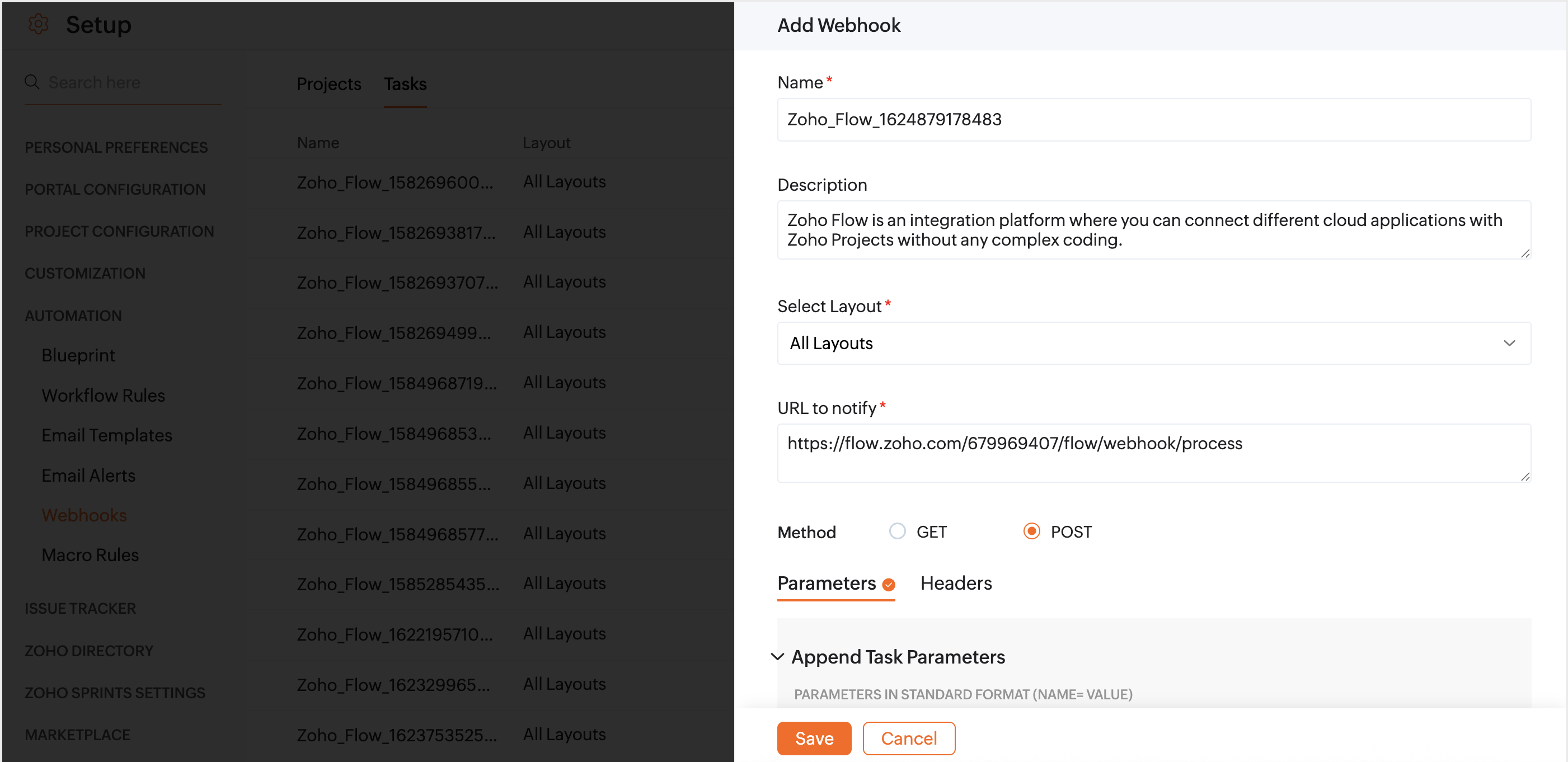Viewport: 1568px width, 762px height.
Task: Click the search magnifier icon
Action: click(32, 82)
